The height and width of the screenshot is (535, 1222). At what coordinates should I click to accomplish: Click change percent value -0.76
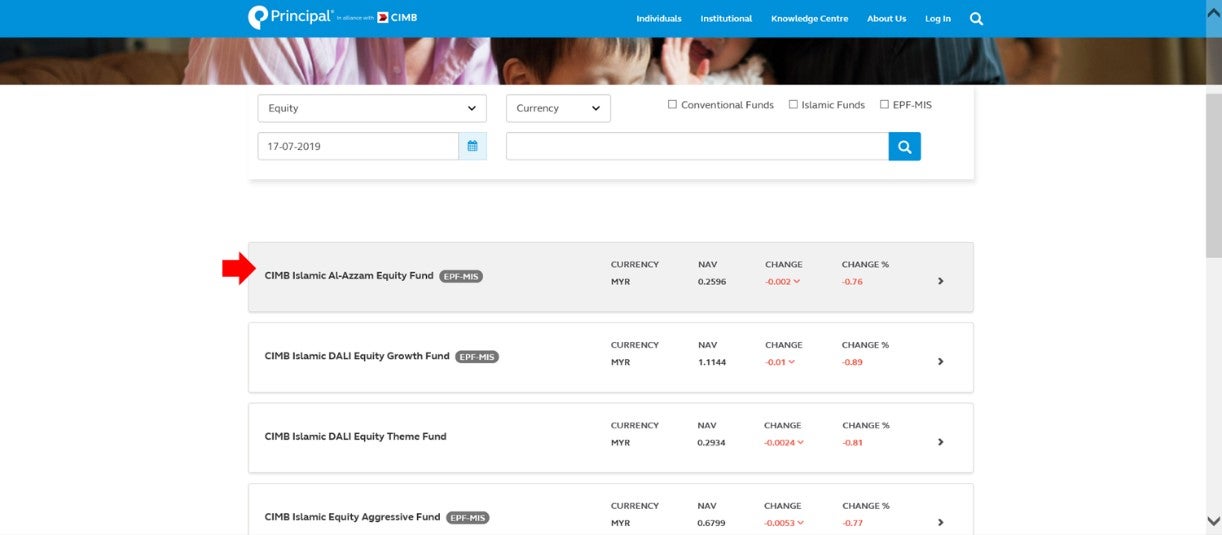click(x=852, y=282)
